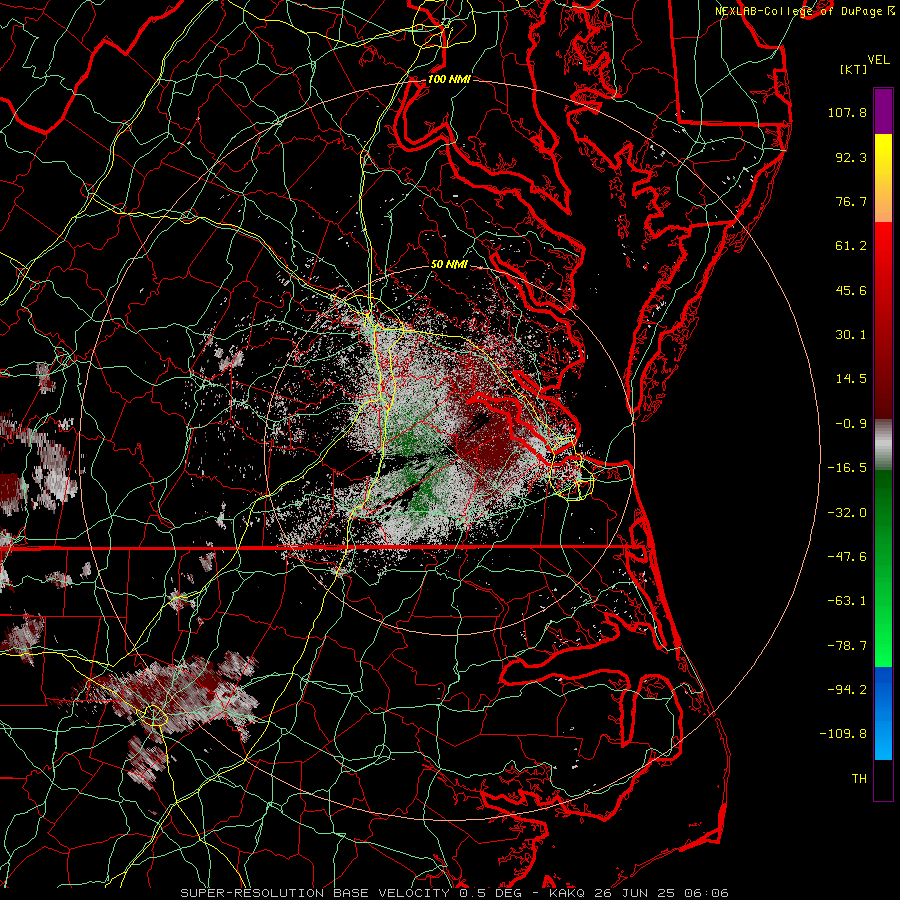Viewport: 900px width, 900px height.
Task: Click the 92.3 legend value
Action: 851,157
